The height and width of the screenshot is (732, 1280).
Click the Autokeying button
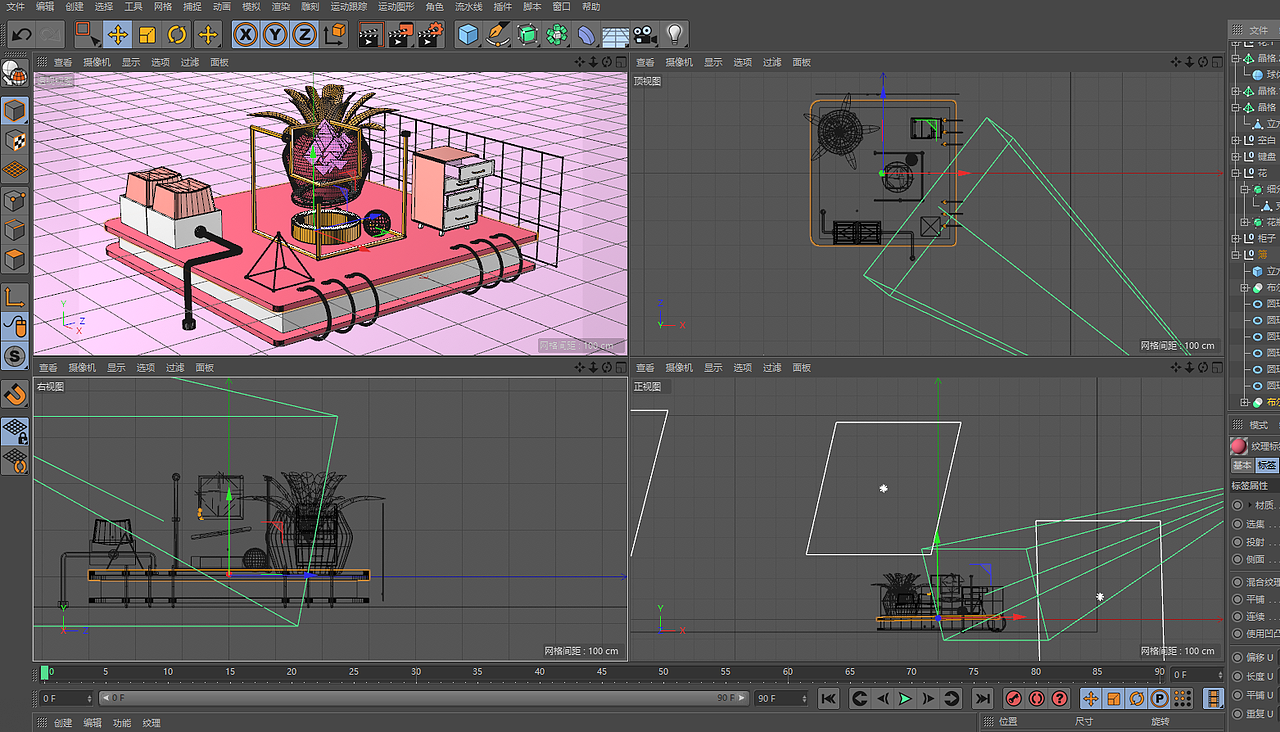click(1036, 699)
